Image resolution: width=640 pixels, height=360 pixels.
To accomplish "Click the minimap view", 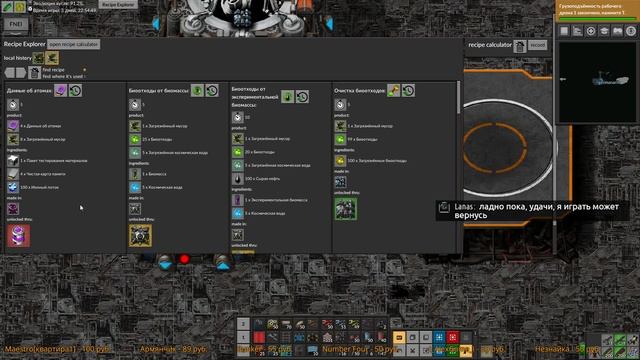I will pyautogui.click(x=597, y=81).
